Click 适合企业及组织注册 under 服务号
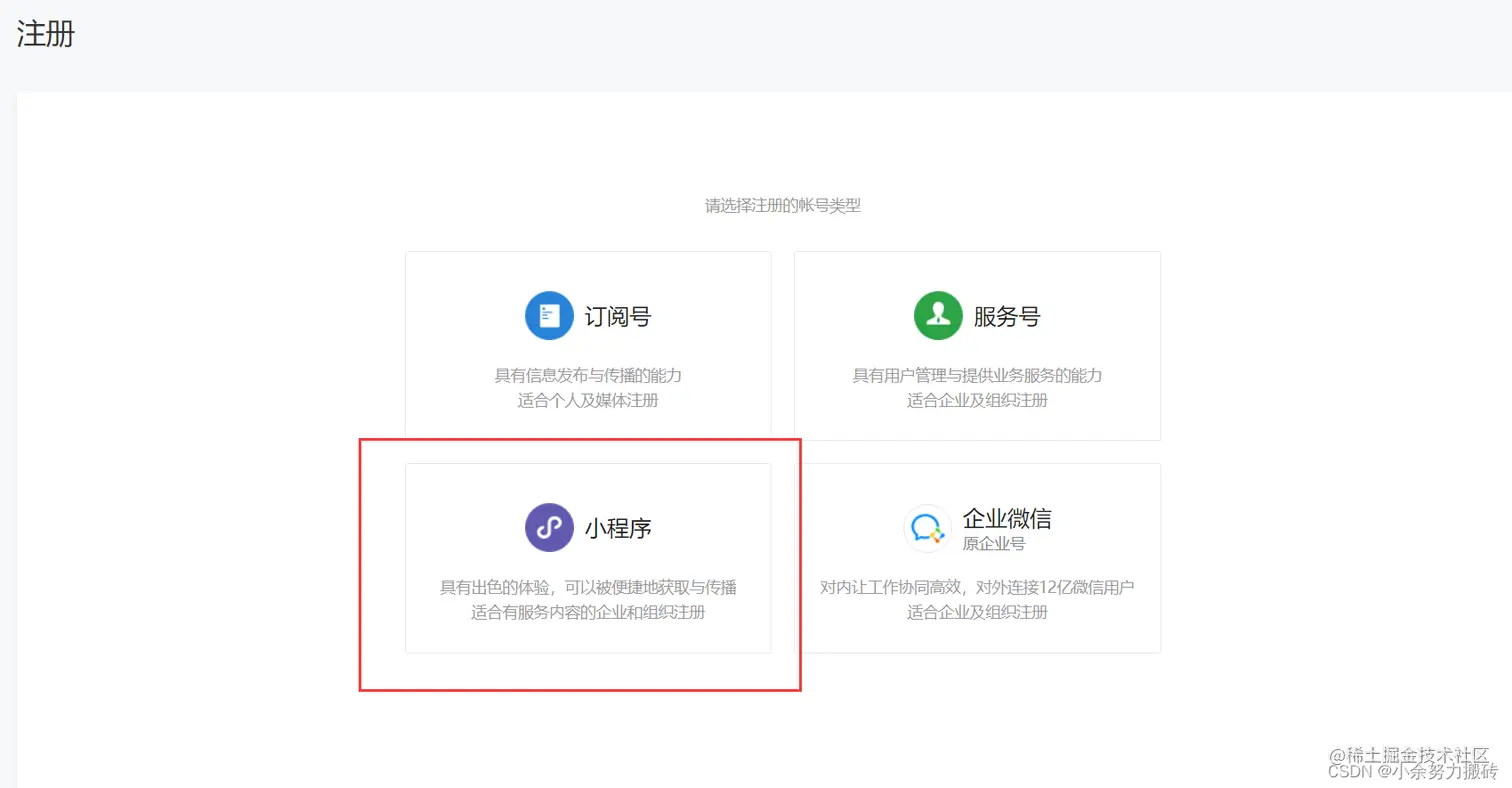The width and height of the screenshot is (1512, 788). tap(977, 400)
